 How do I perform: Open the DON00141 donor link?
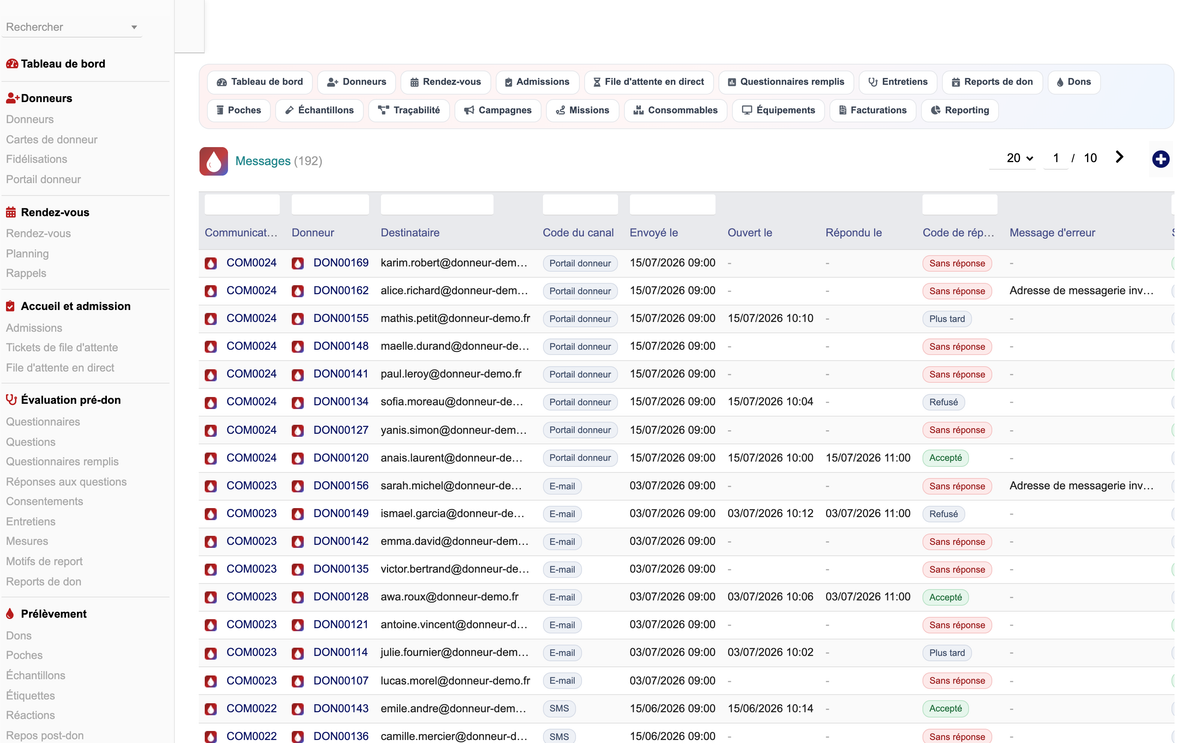[341, 374]
